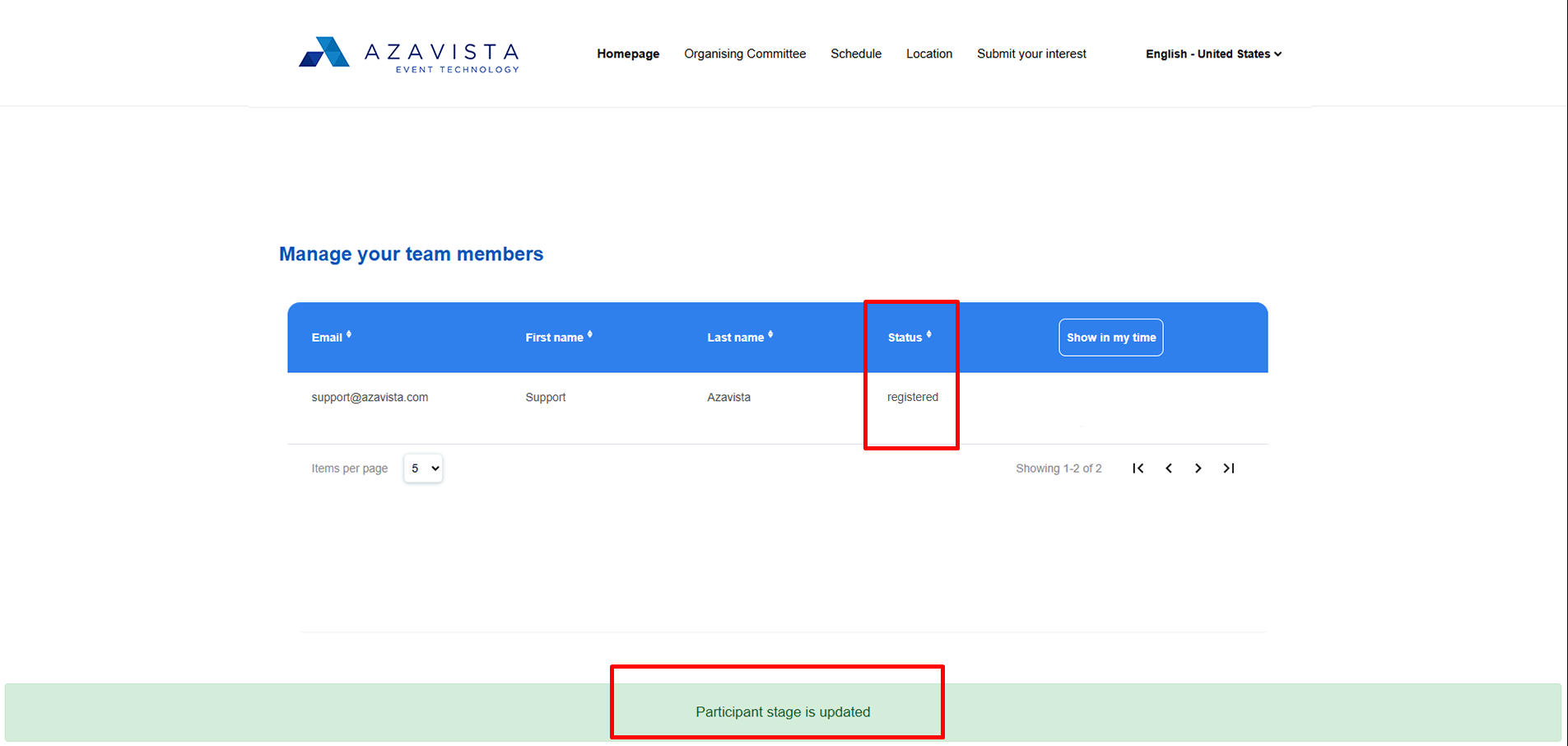Viewport: 1568px width, 746px height.
Task: Jump to the first page of results
Action: coord(1138,468)
